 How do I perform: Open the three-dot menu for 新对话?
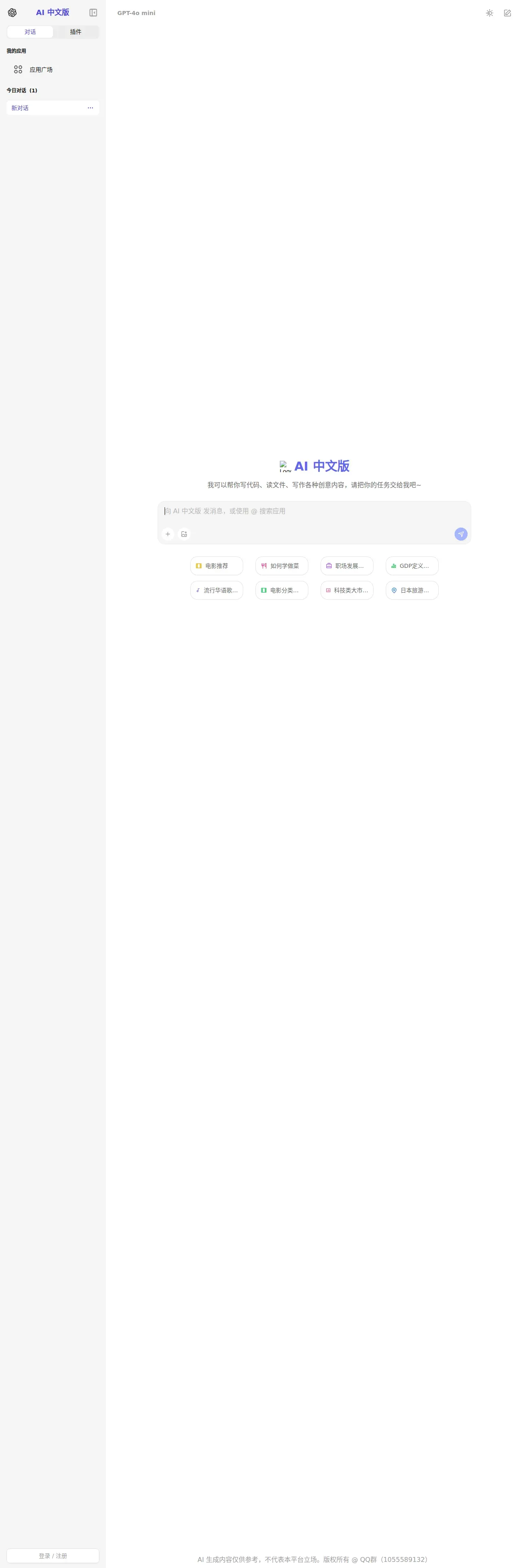click(x=90, y=108)
